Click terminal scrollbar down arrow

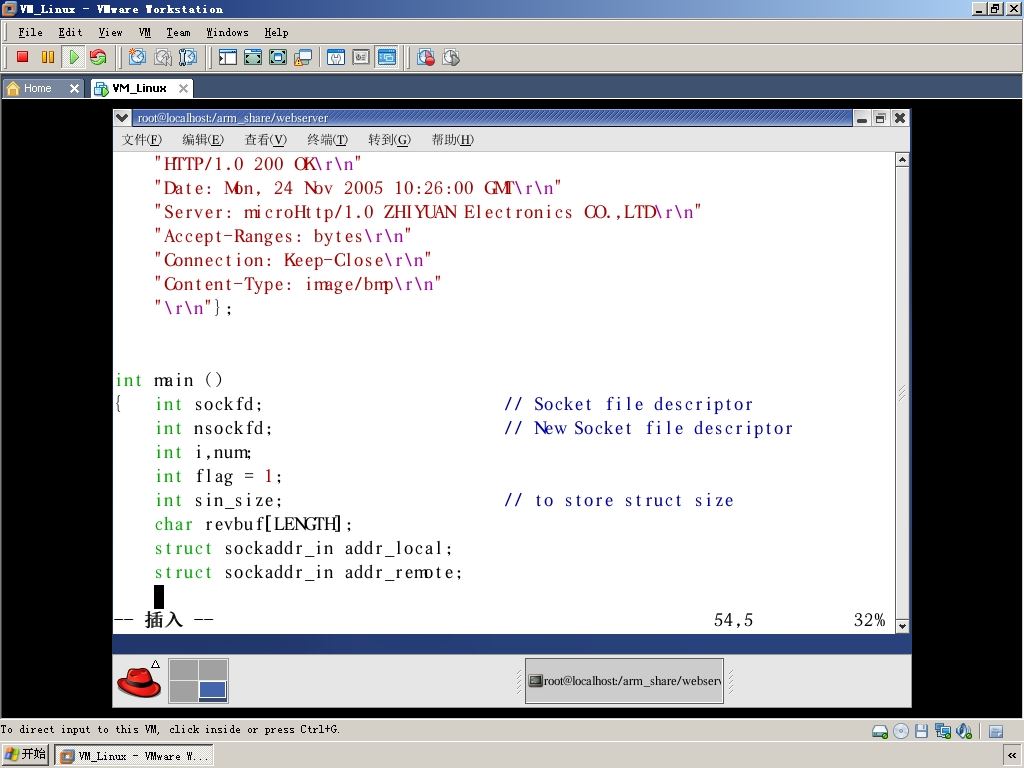pos(902,626)
